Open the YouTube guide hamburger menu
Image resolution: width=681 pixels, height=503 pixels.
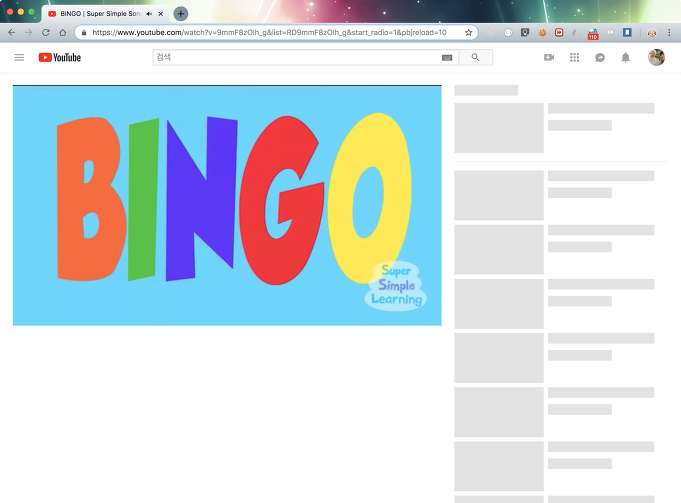click(x=19, y=57)
